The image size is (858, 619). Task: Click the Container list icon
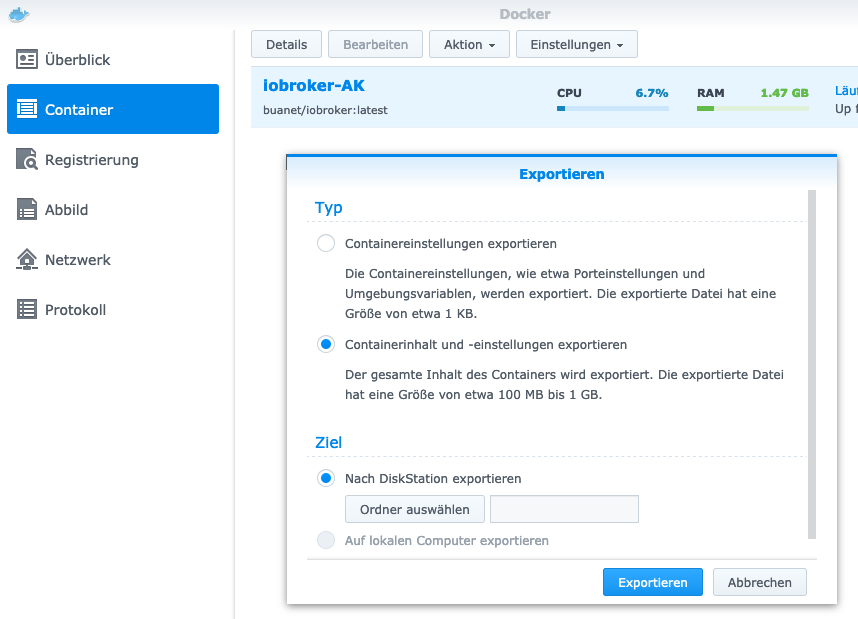click(x=27, y=110)
